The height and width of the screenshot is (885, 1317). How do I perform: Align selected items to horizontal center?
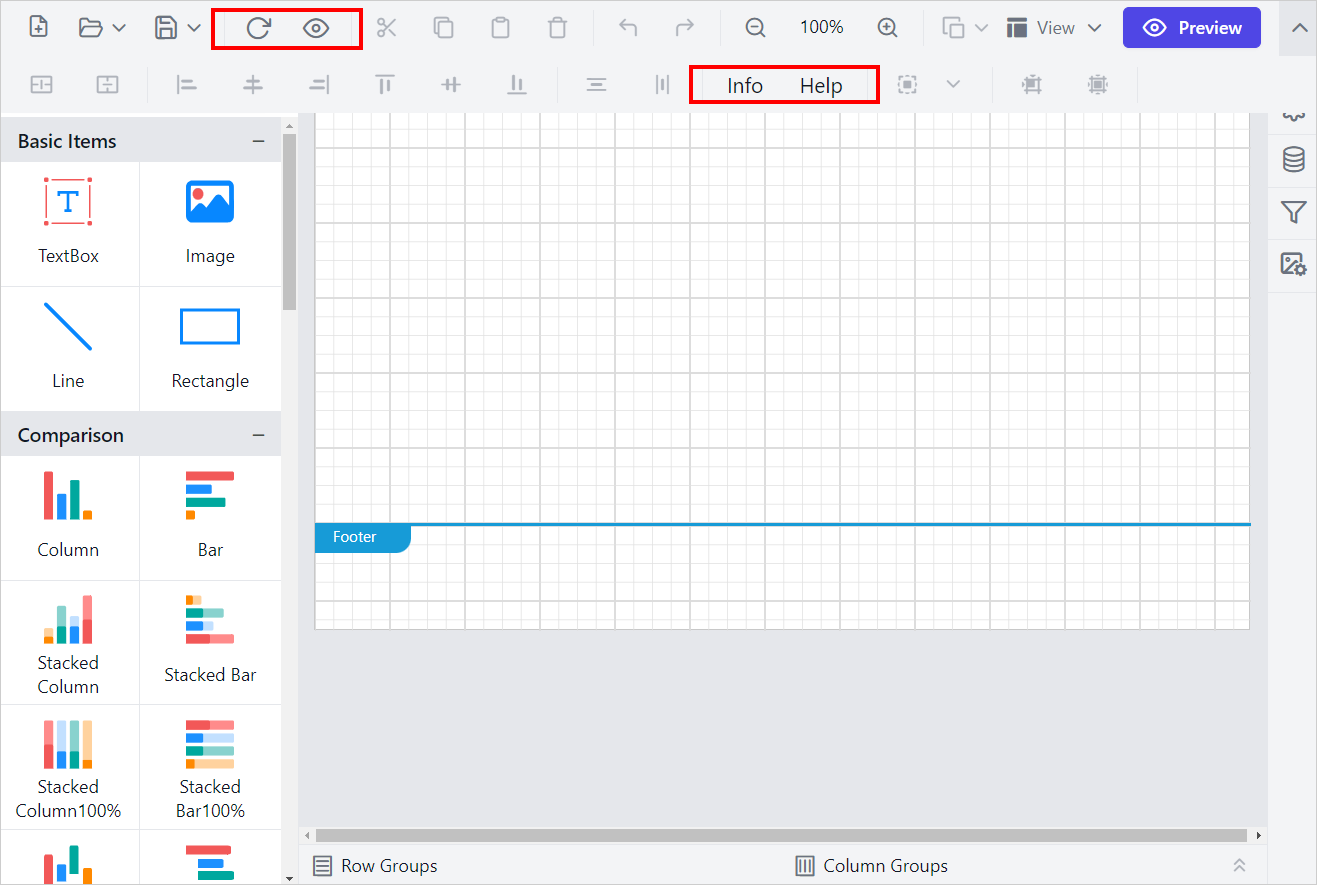(253, 85)
